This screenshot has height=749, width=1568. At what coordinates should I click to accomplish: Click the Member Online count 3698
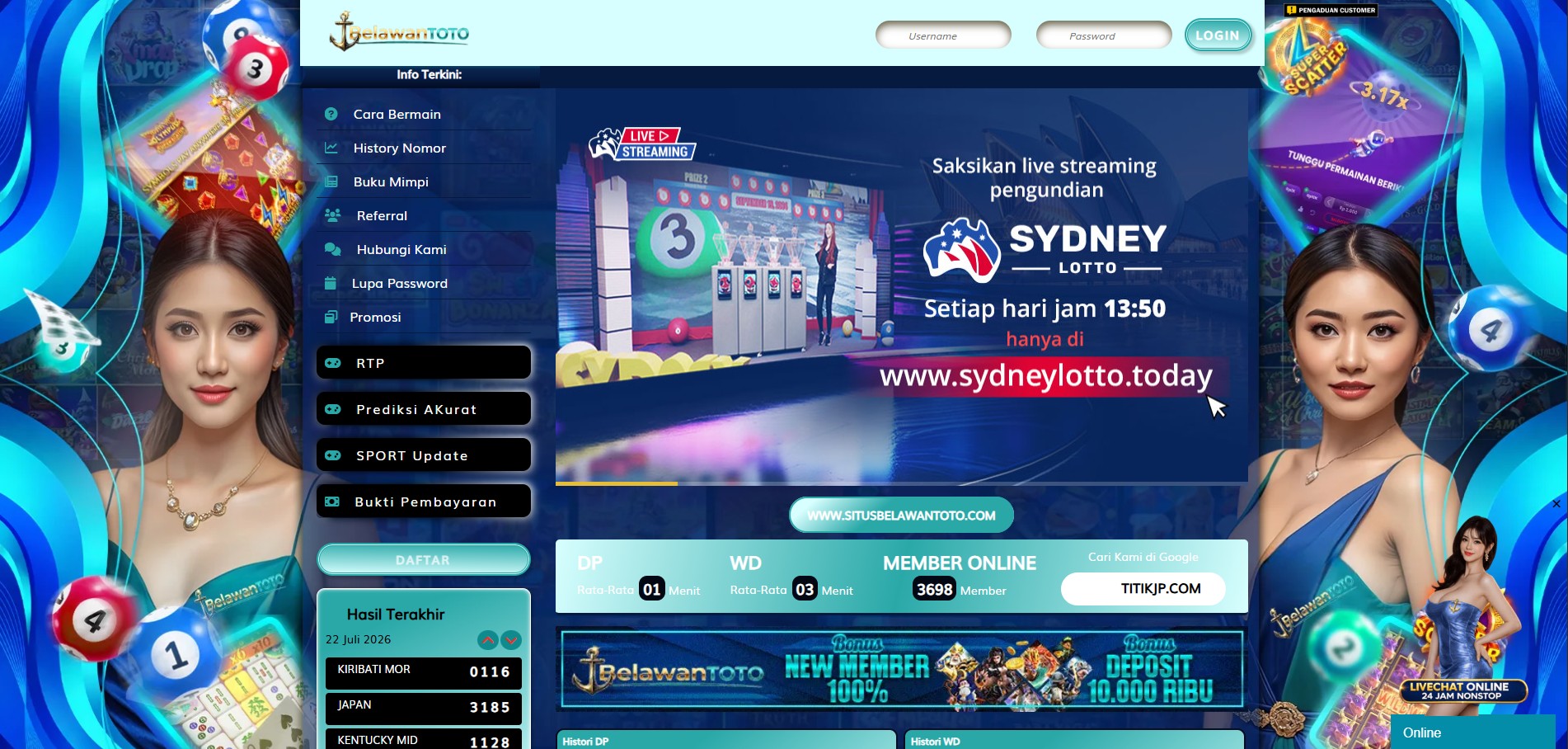[934, 589]
